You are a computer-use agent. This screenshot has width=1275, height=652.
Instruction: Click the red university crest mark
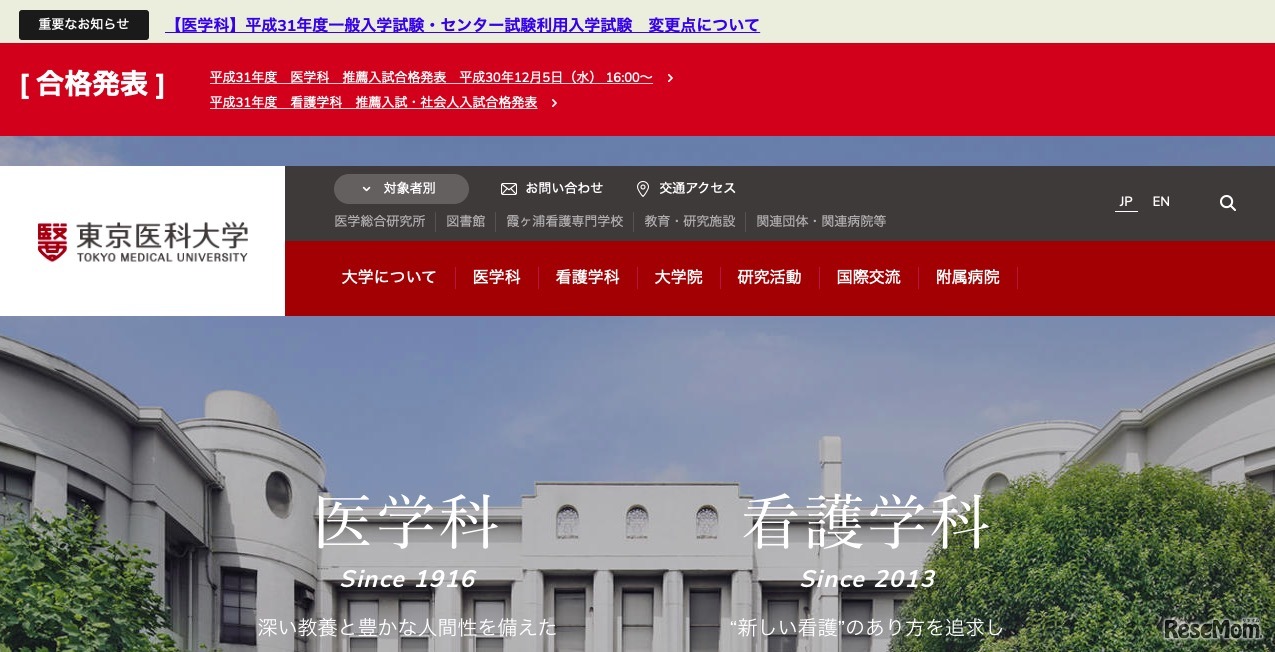[52, 239]
